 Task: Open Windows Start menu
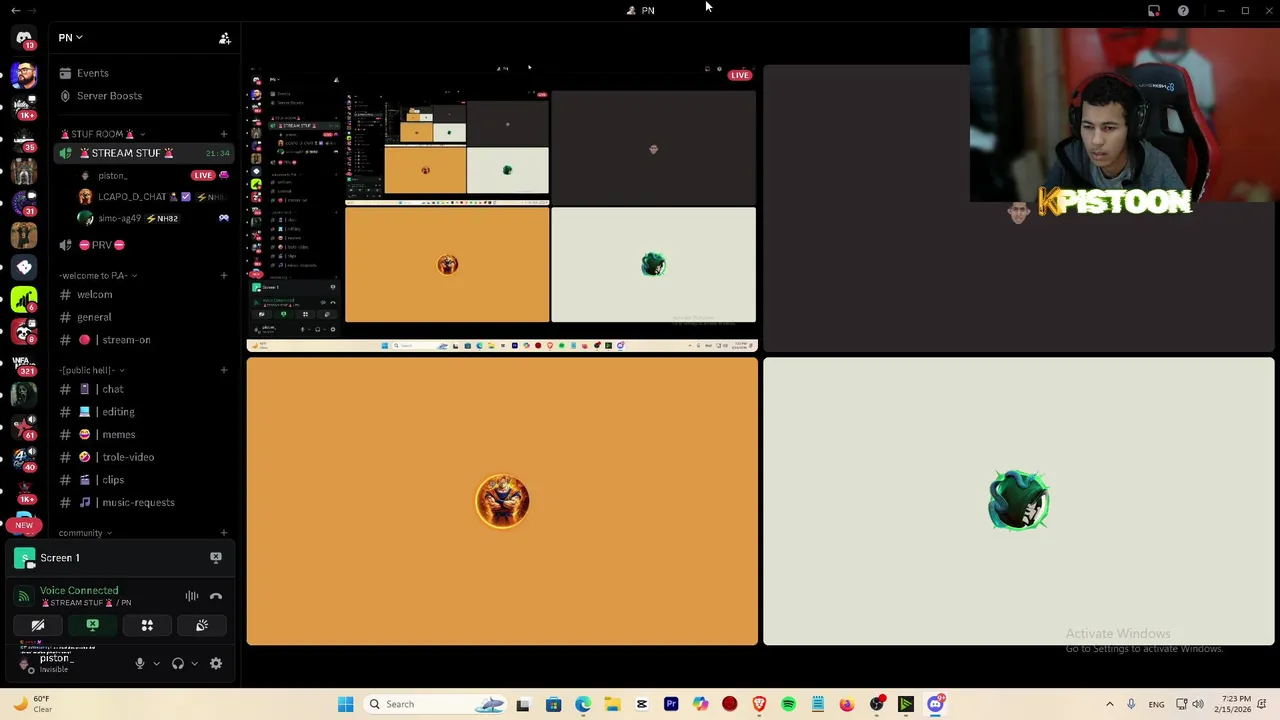point(346,704)
